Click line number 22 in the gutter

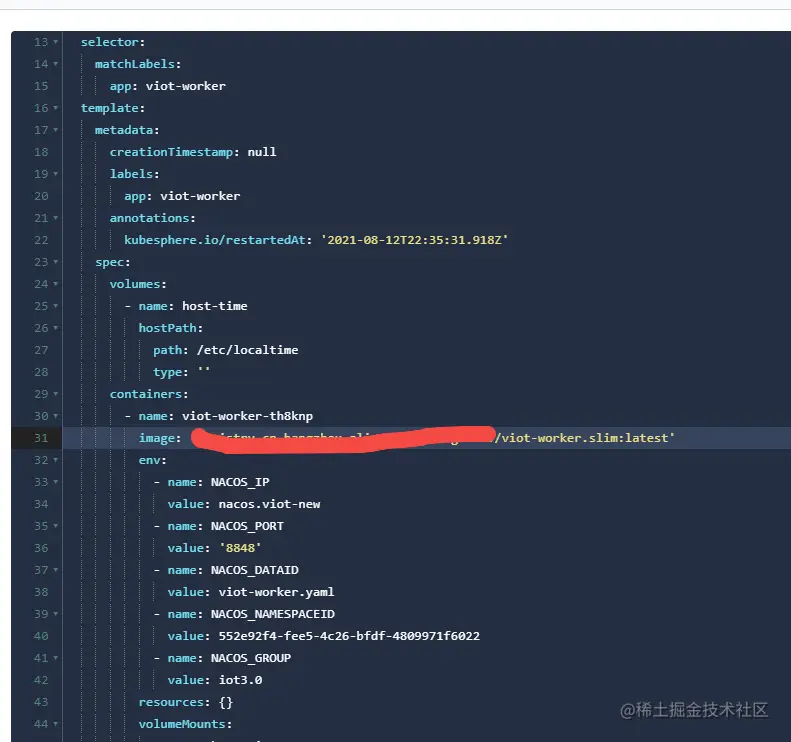coord(41,240)
